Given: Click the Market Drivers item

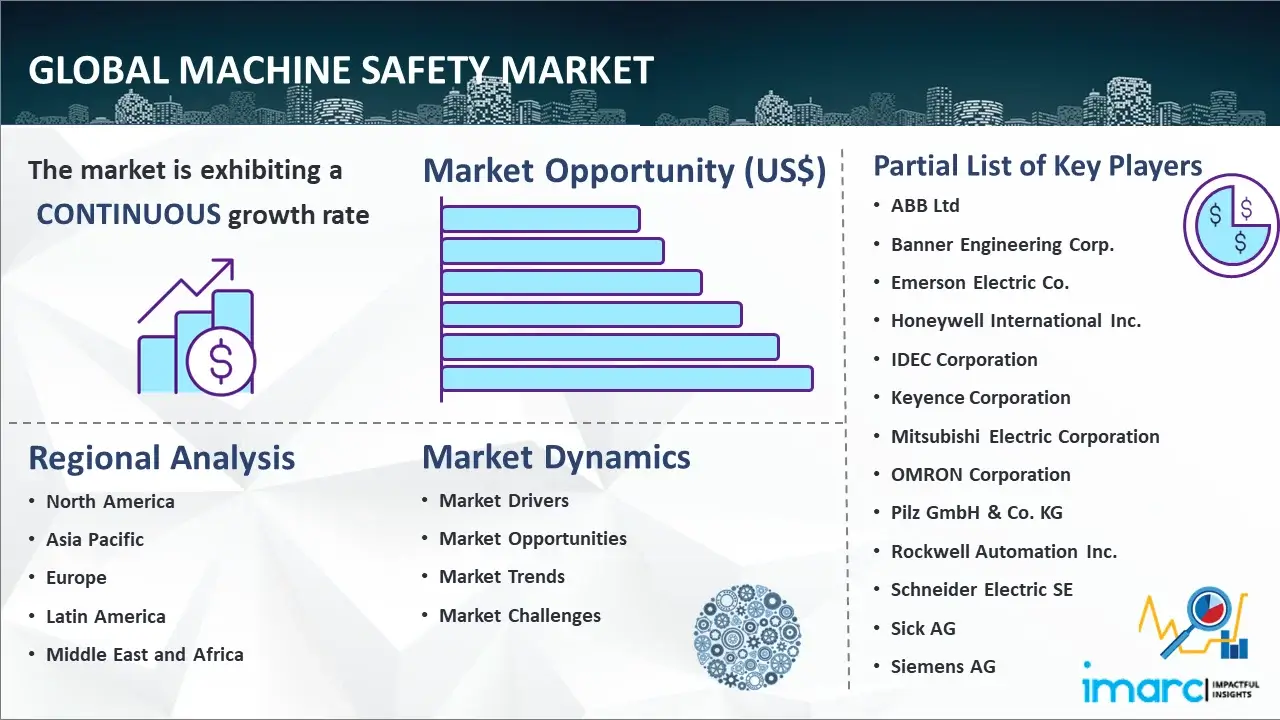Looking at the screenshot, I should point(504,501).
